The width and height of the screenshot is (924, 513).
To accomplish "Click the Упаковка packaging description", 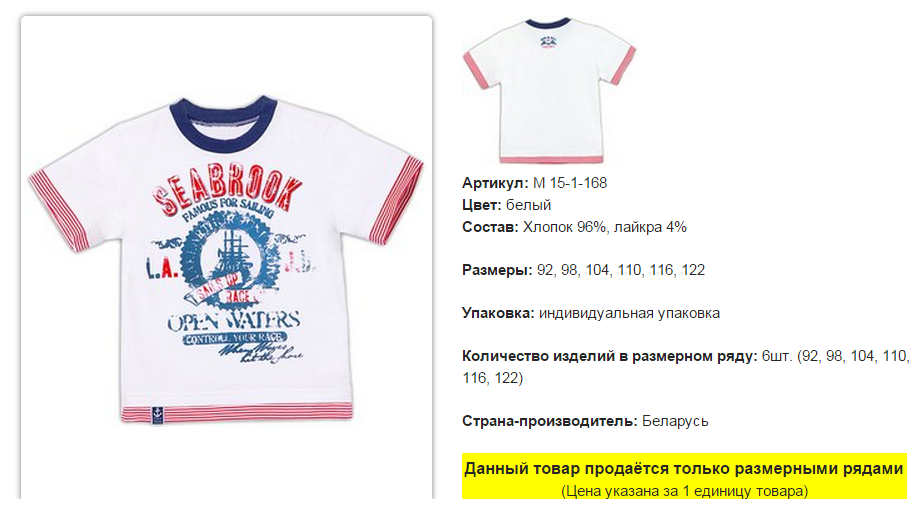I will coord(591,313).
